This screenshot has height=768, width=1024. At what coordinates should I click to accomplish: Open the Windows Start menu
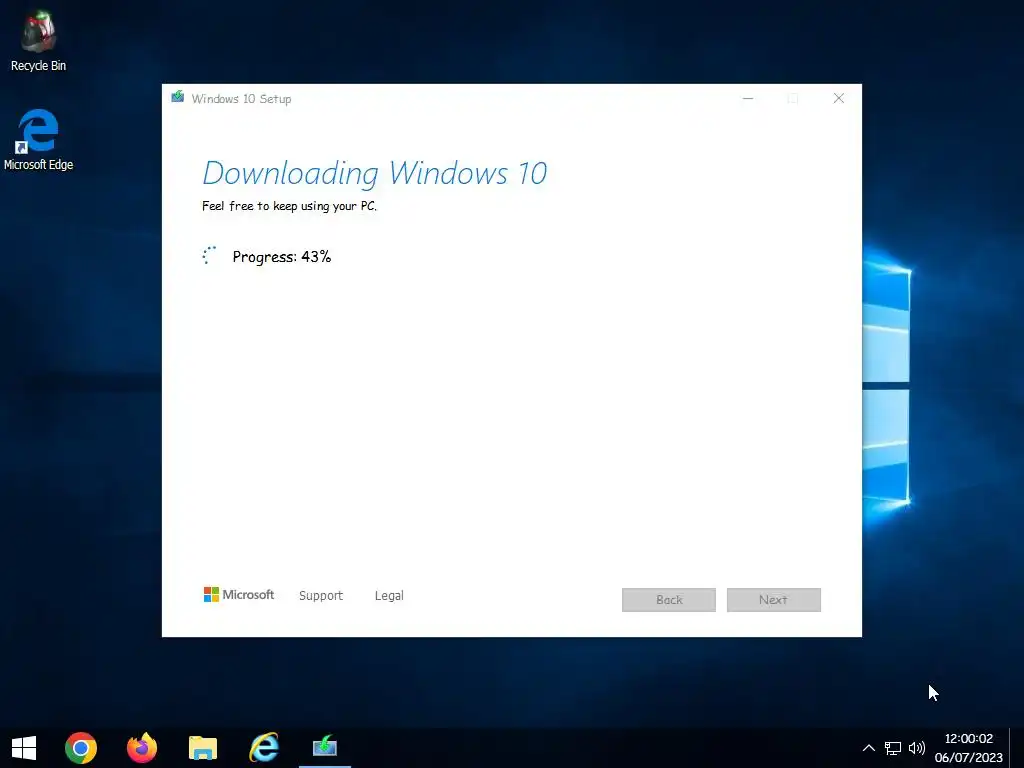[x=24, y=748]
